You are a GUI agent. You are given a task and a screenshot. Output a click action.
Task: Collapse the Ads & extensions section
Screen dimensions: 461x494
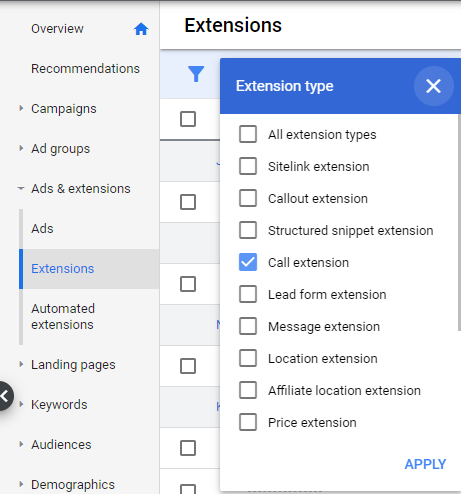coord(21,188)
